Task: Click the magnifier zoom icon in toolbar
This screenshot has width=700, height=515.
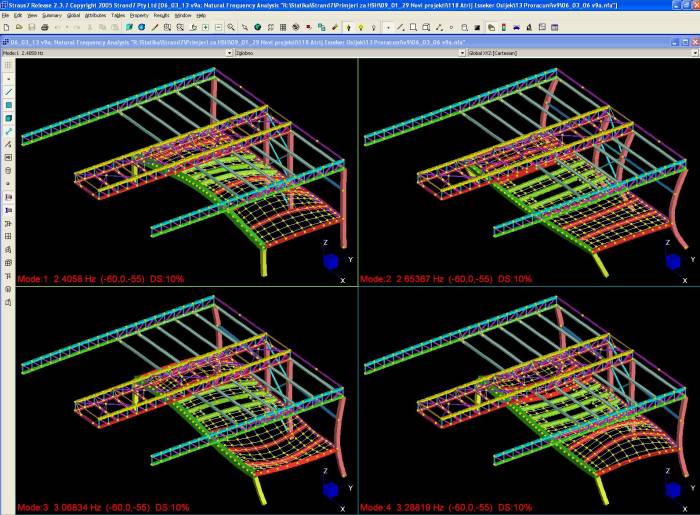Action: tap(232, 27)
